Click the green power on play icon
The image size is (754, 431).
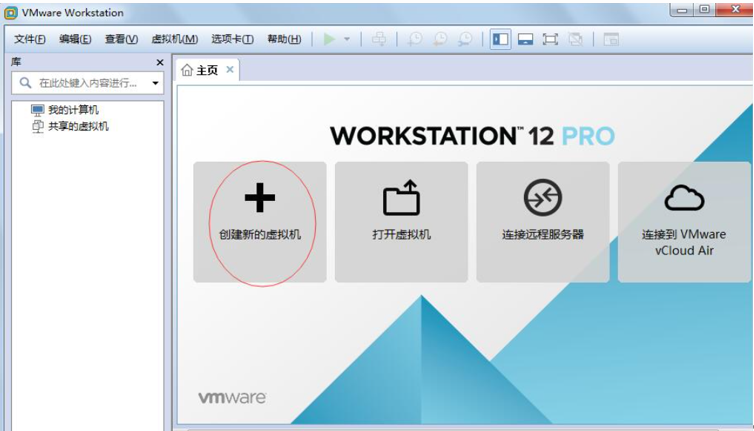(x=329, y=39)
